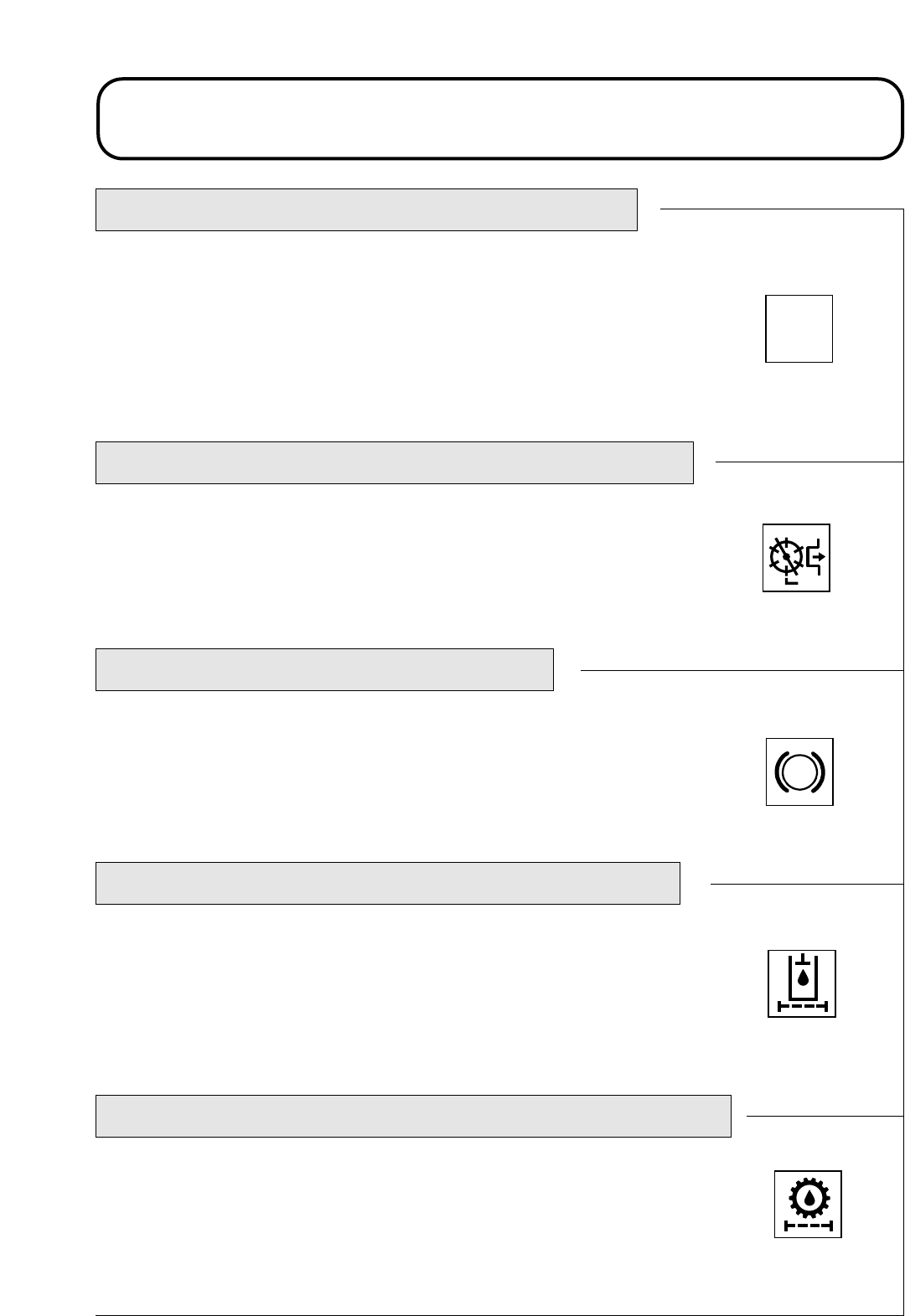Screen dimensions: 905x1316
Task: Click the gray header bar above the cylinder icon
Action: coord(387,883)
